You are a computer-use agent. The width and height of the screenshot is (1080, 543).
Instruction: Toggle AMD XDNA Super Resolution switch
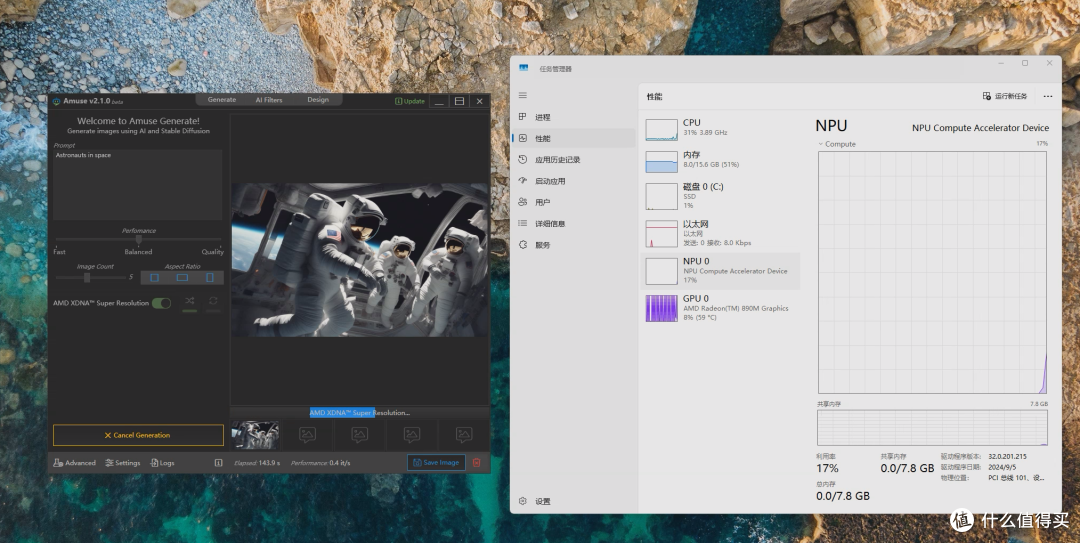click(161, 303)
